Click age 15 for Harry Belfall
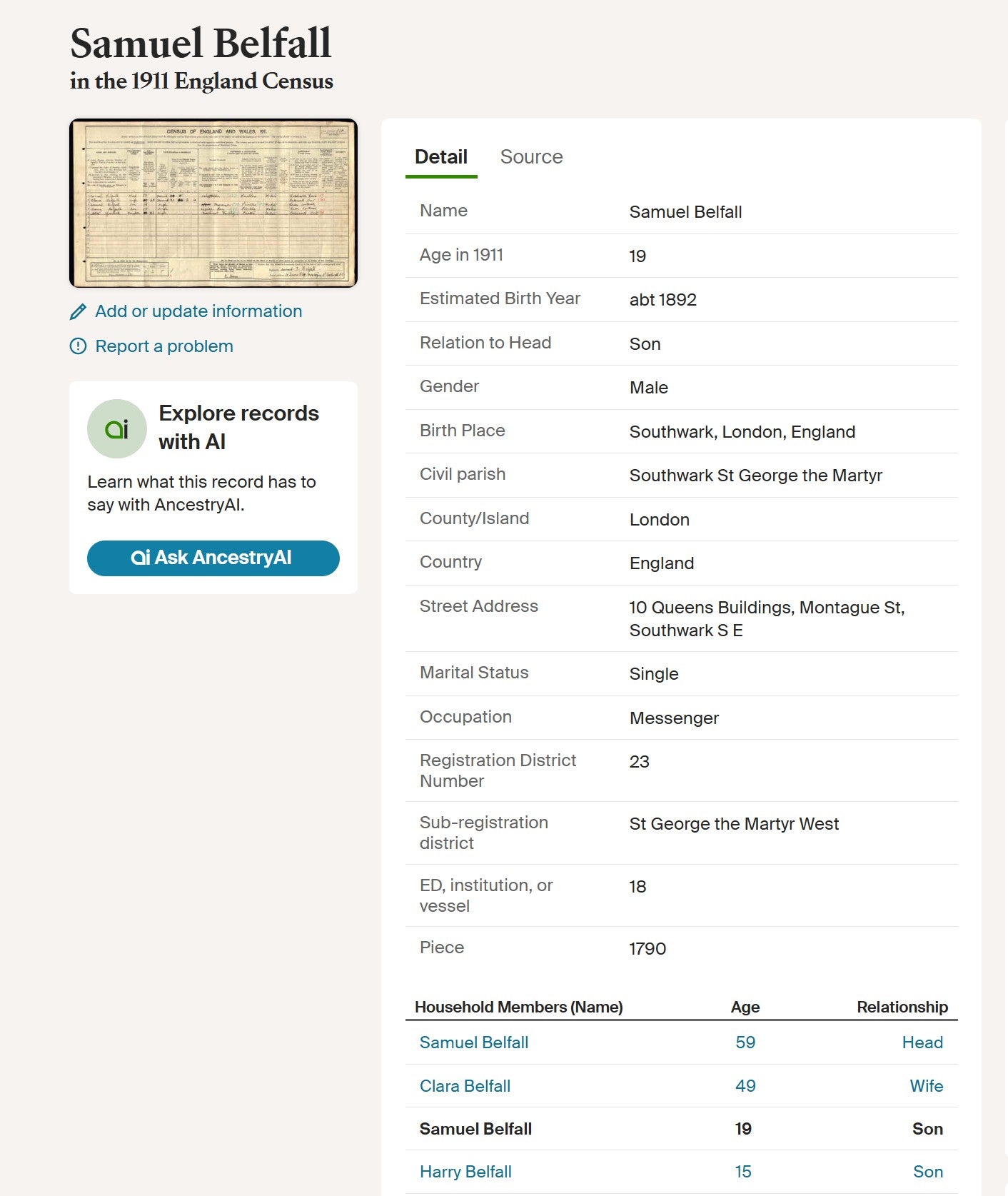 click(x=743, y=1172)
